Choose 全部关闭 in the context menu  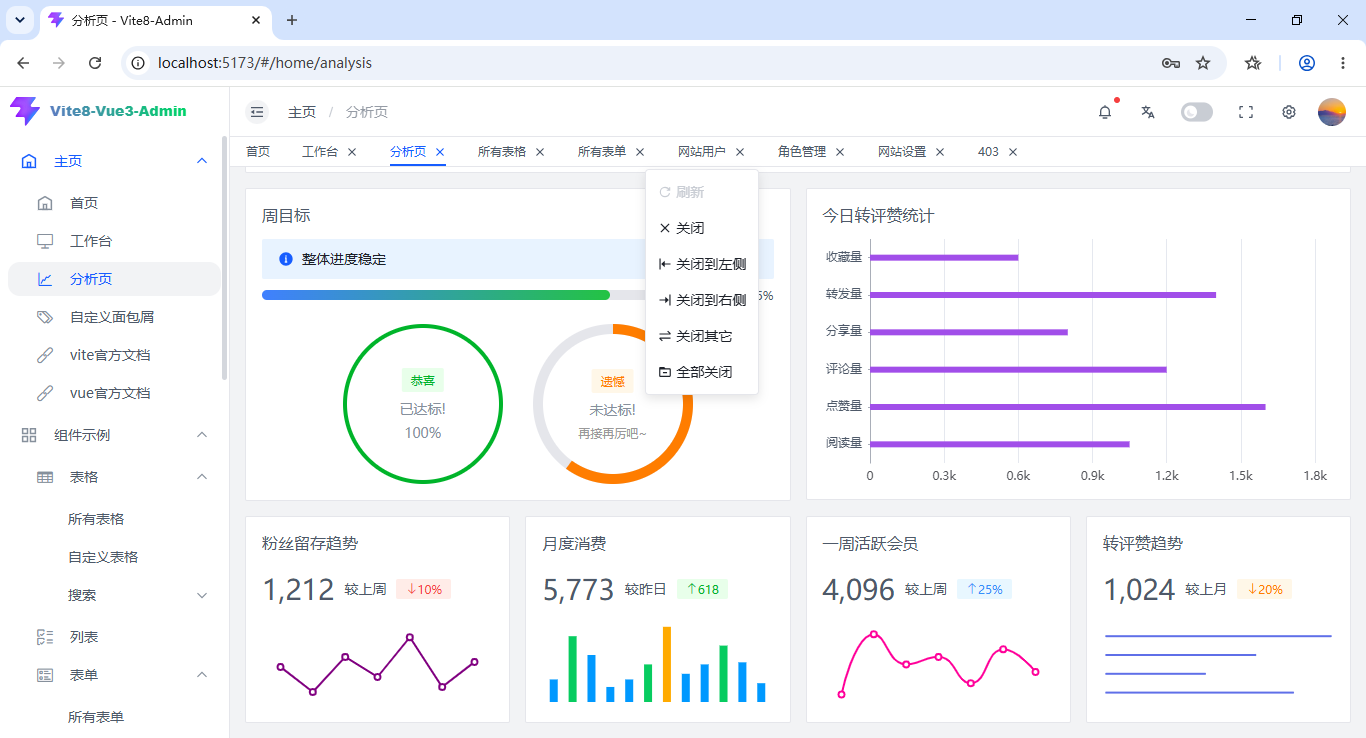702,372
